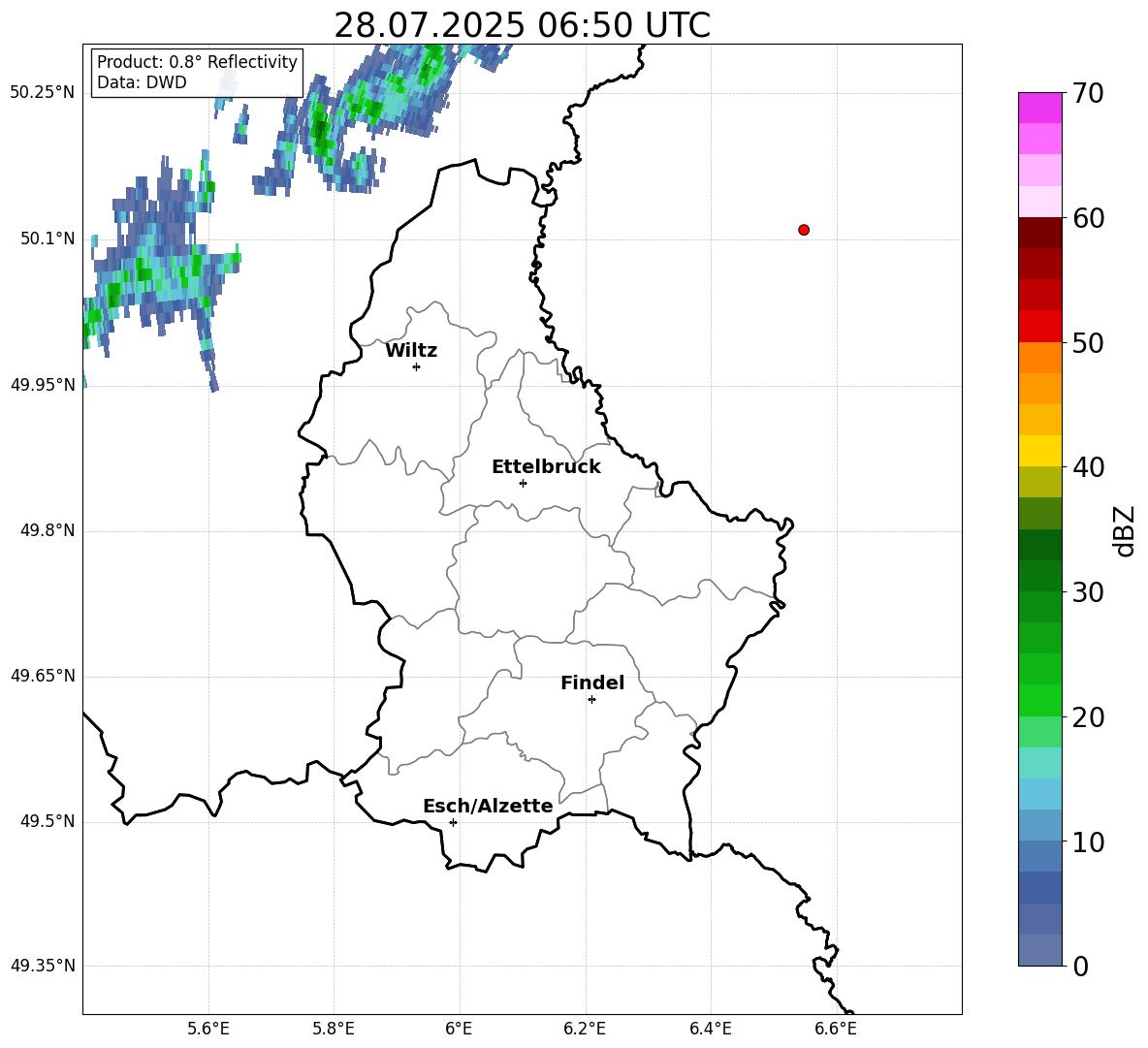Click the 6°E longitude label
1148x1048 pixels.
click(x=459, y=1029)
